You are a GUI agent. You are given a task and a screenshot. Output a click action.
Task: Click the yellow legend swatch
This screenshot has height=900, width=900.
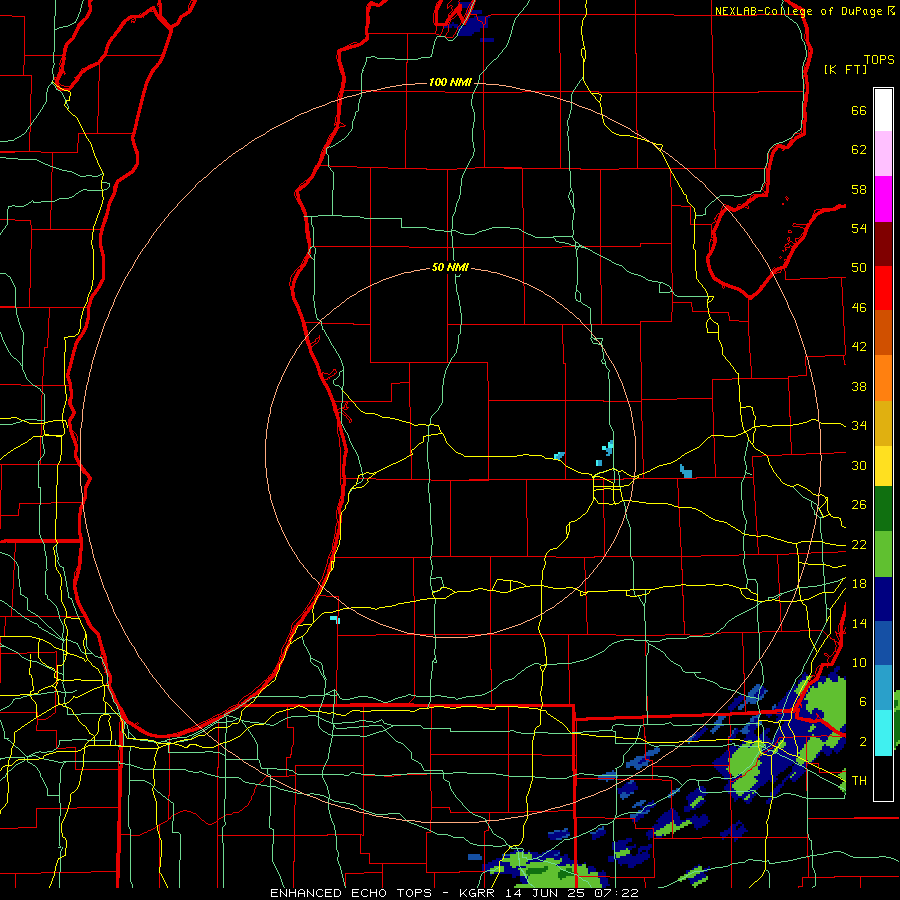883,466
